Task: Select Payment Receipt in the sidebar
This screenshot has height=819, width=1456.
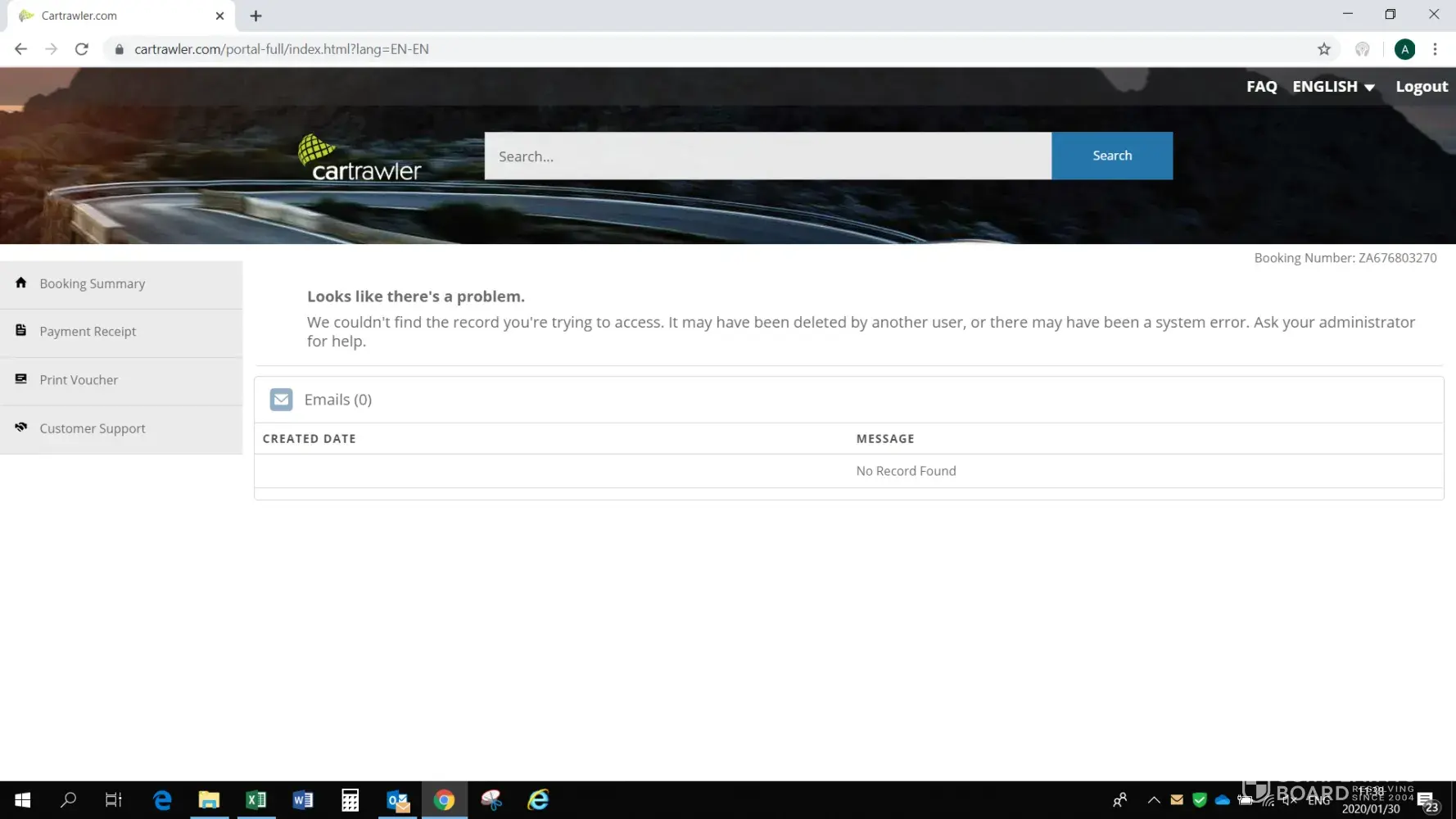Action: [x=88, y=332]
